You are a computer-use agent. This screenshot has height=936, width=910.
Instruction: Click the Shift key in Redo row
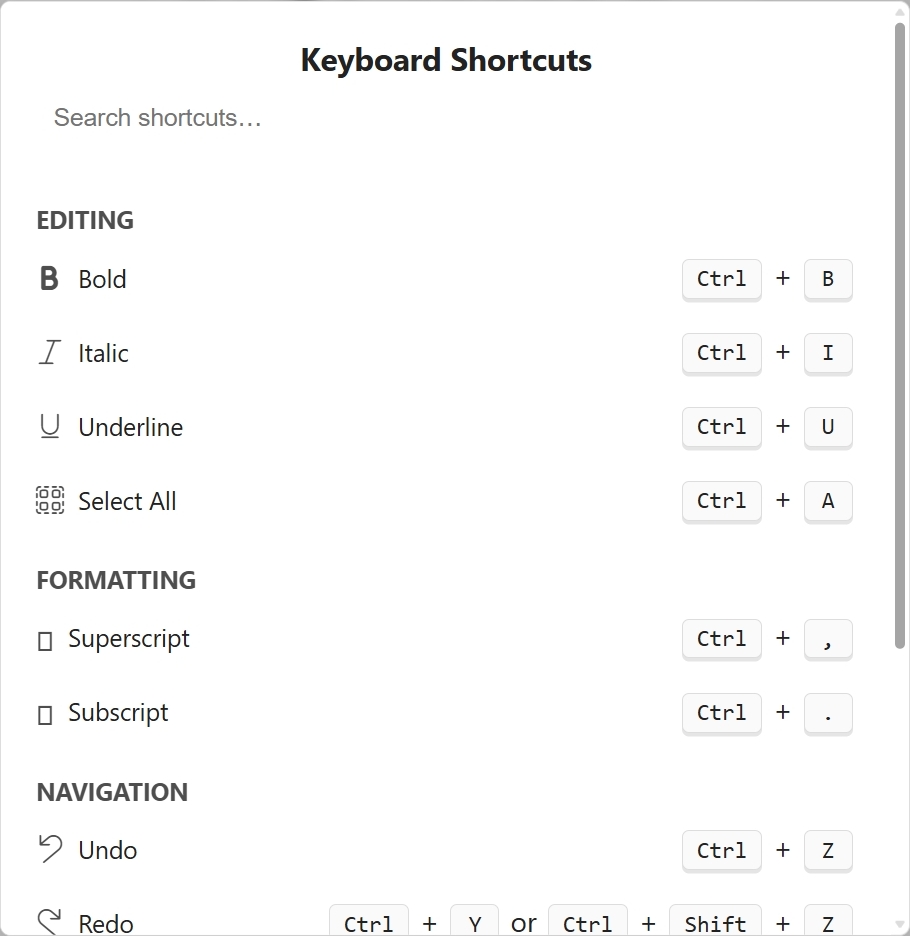(x=715, y=923)
